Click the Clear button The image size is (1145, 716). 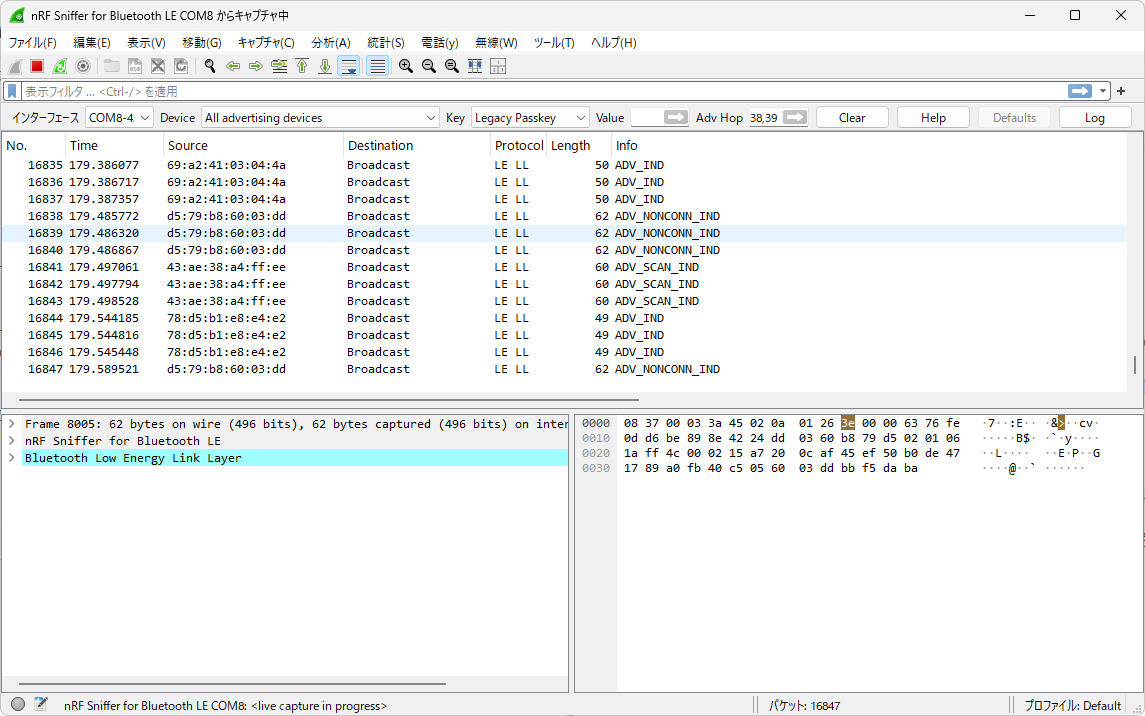click(852, 118)
